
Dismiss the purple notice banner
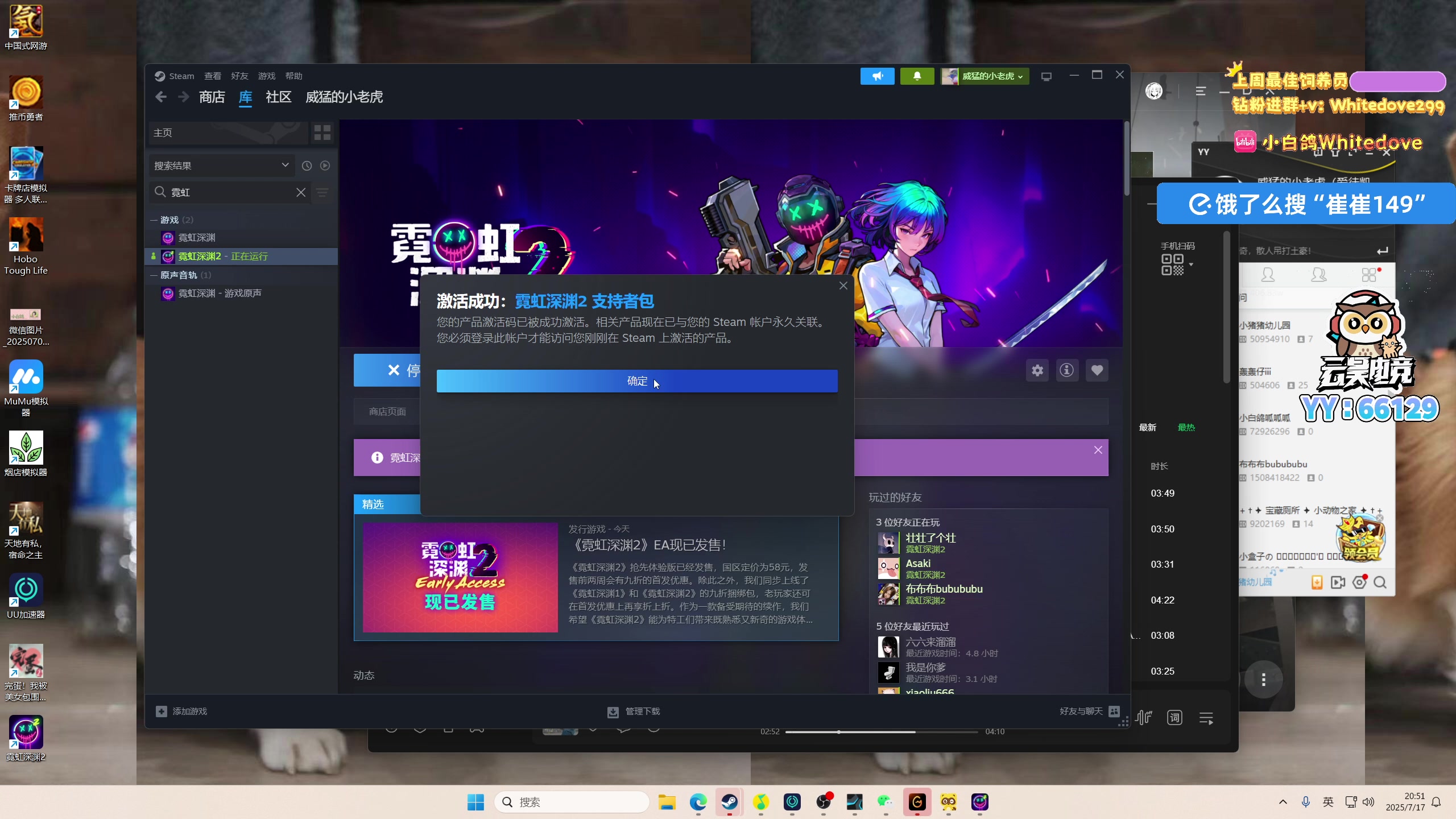click(x=1098, y=450)
